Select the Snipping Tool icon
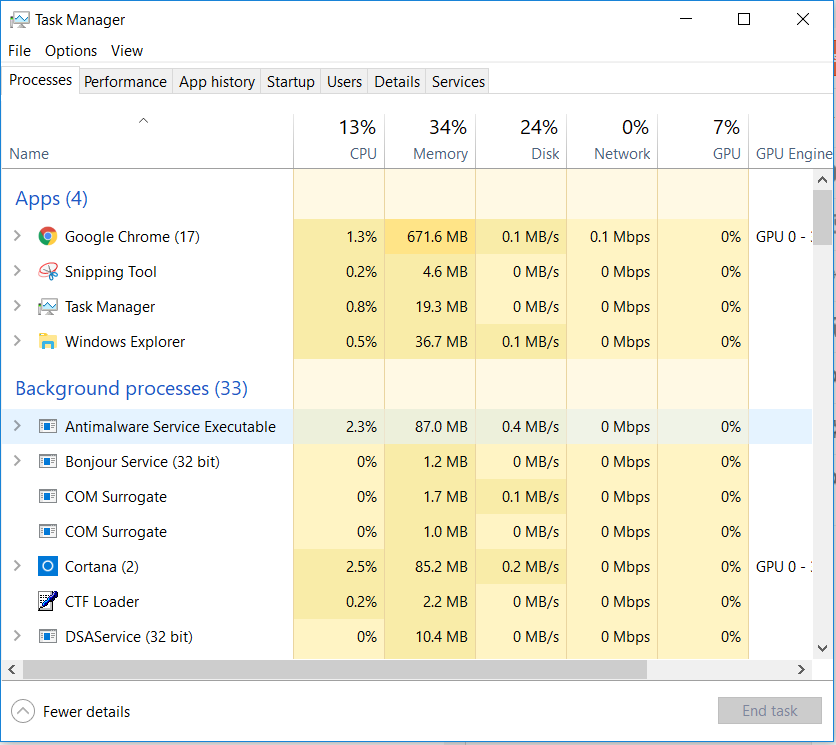Viewport: 836px width, 745px height. tap(47, 271)
